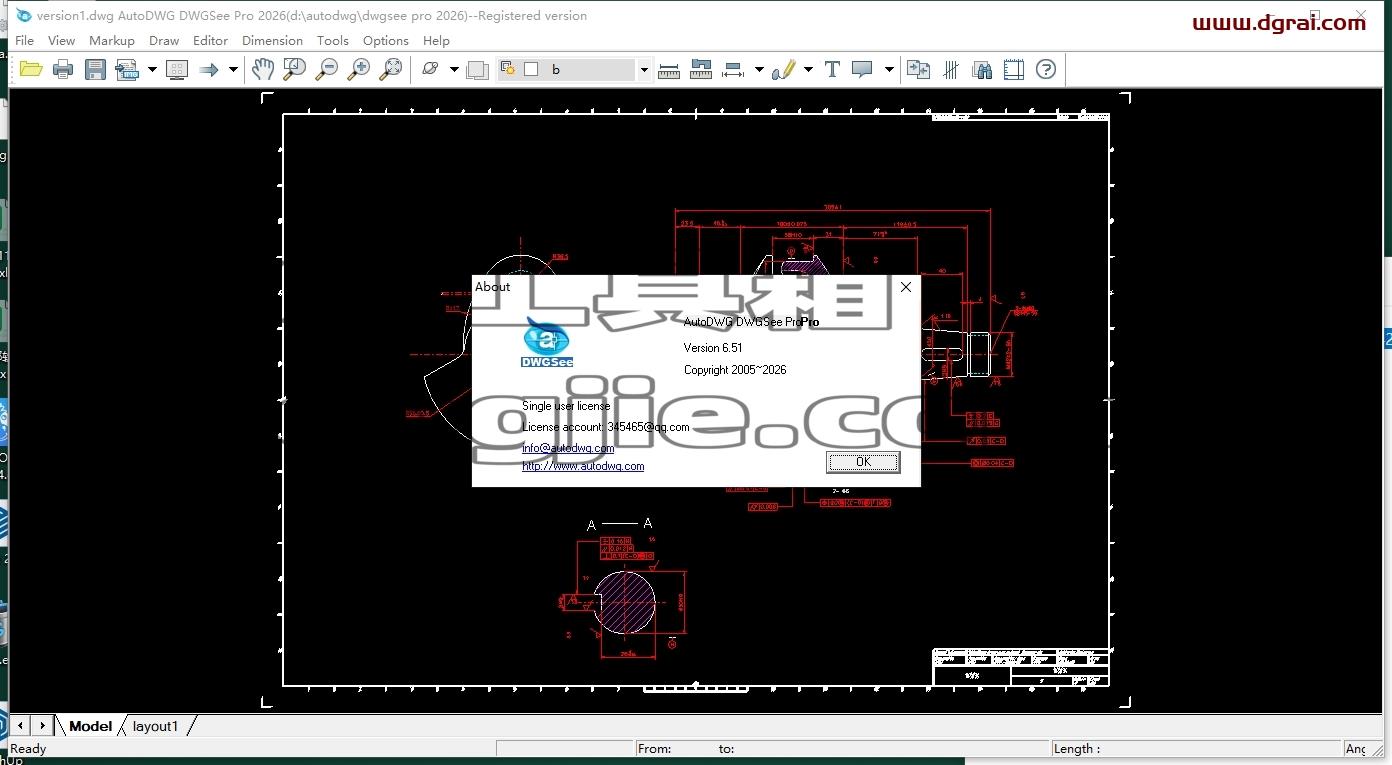The image size is (1392, 765).
Task: Select the speech bubble comment tool
Action: coord(862,69)
